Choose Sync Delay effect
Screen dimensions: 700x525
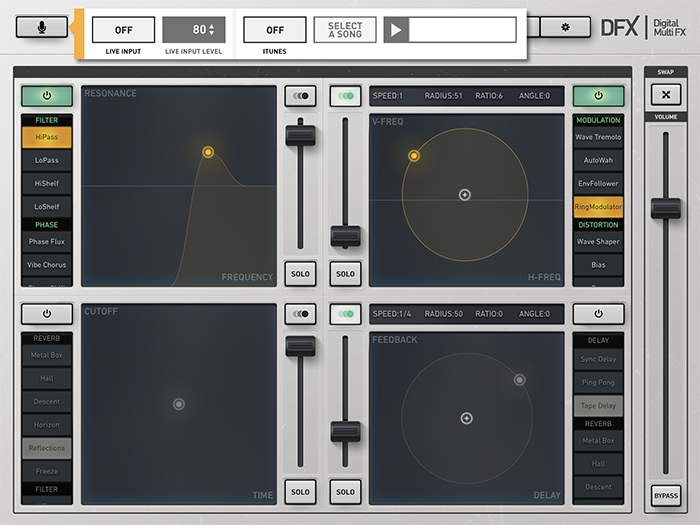pos(598,359)
